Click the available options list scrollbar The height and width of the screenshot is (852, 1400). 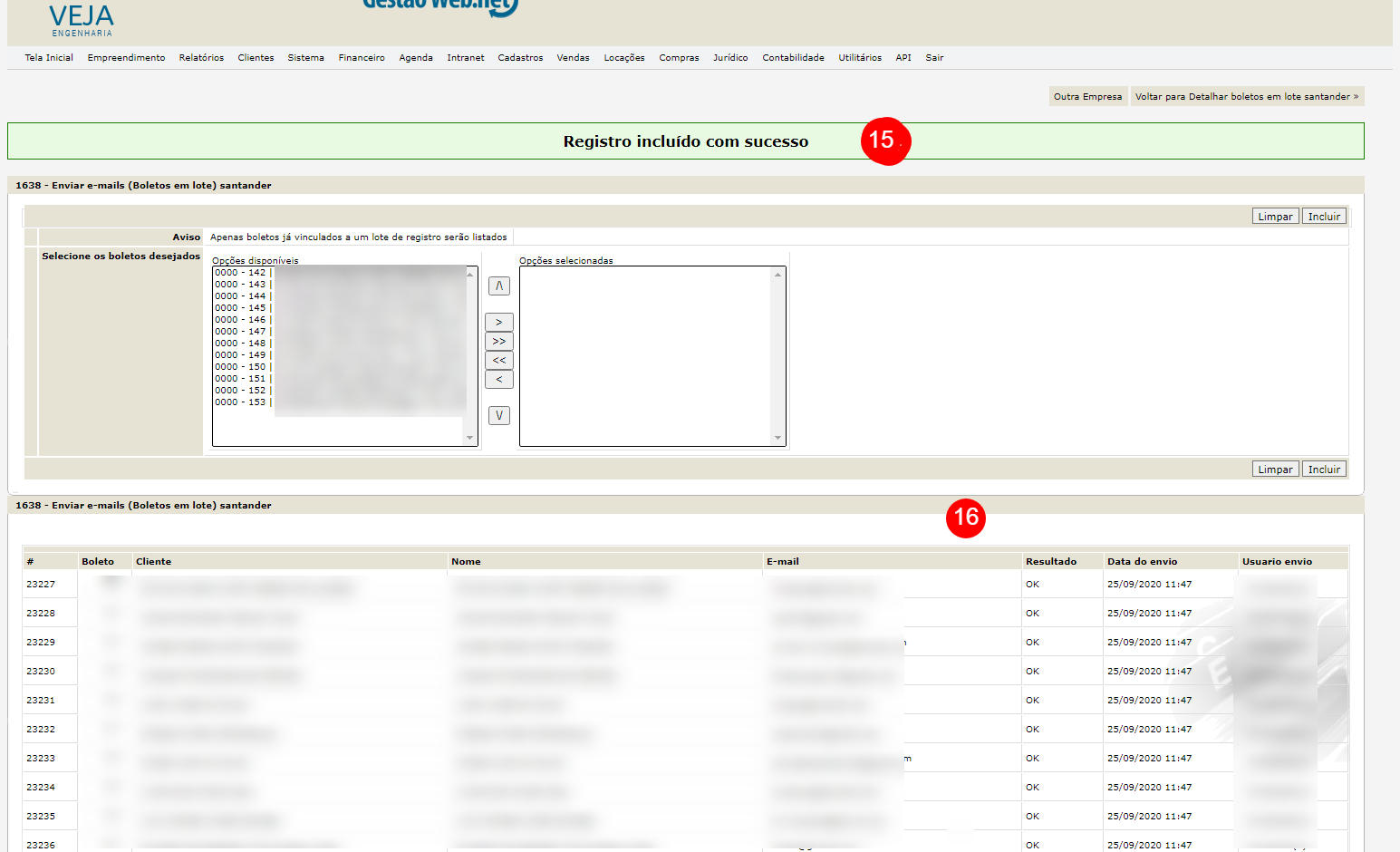tap(469, 355)
